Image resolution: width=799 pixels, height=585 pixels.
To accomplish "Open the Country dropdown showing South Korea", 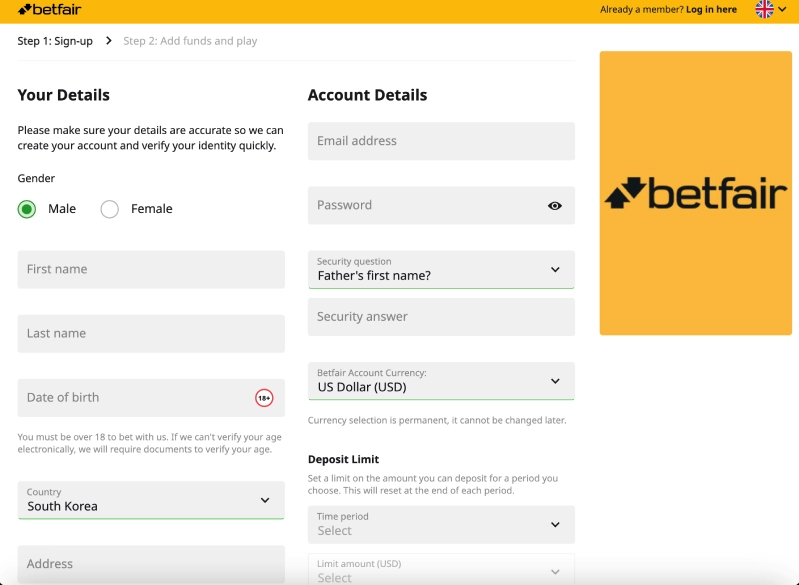I will point(151,500).
